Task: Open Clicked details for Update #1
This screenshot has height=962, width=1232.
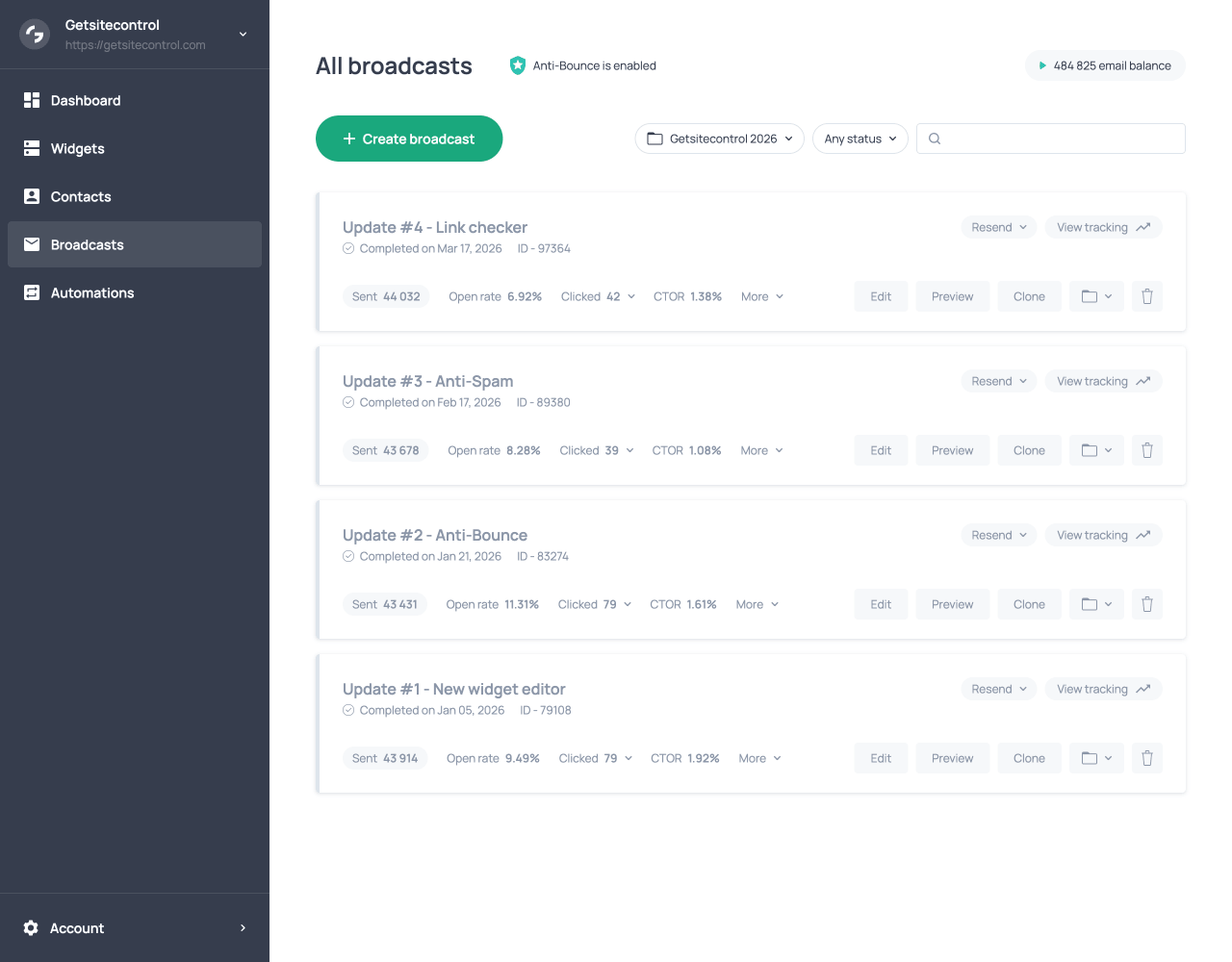Action: coord(595,758)
